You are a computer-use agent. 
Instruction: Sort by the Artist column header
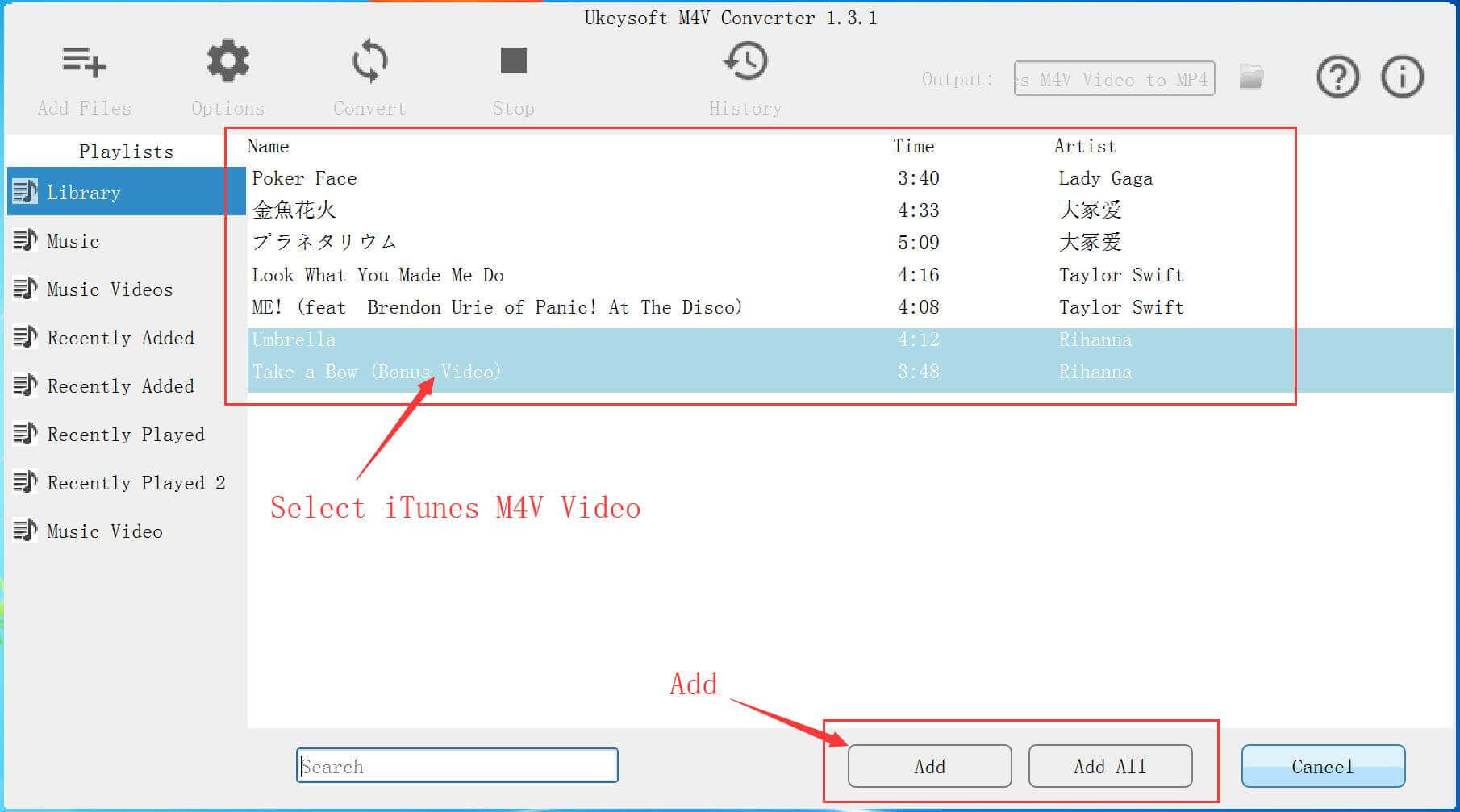tap(1085, 146)
